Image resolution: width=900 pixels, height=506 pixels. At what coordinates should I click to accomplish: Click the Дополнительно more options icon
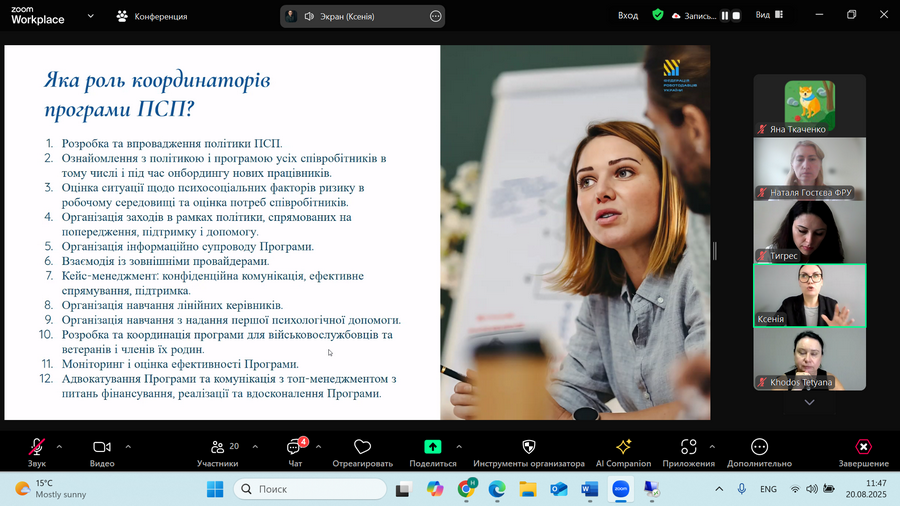[x=759, y=447]
